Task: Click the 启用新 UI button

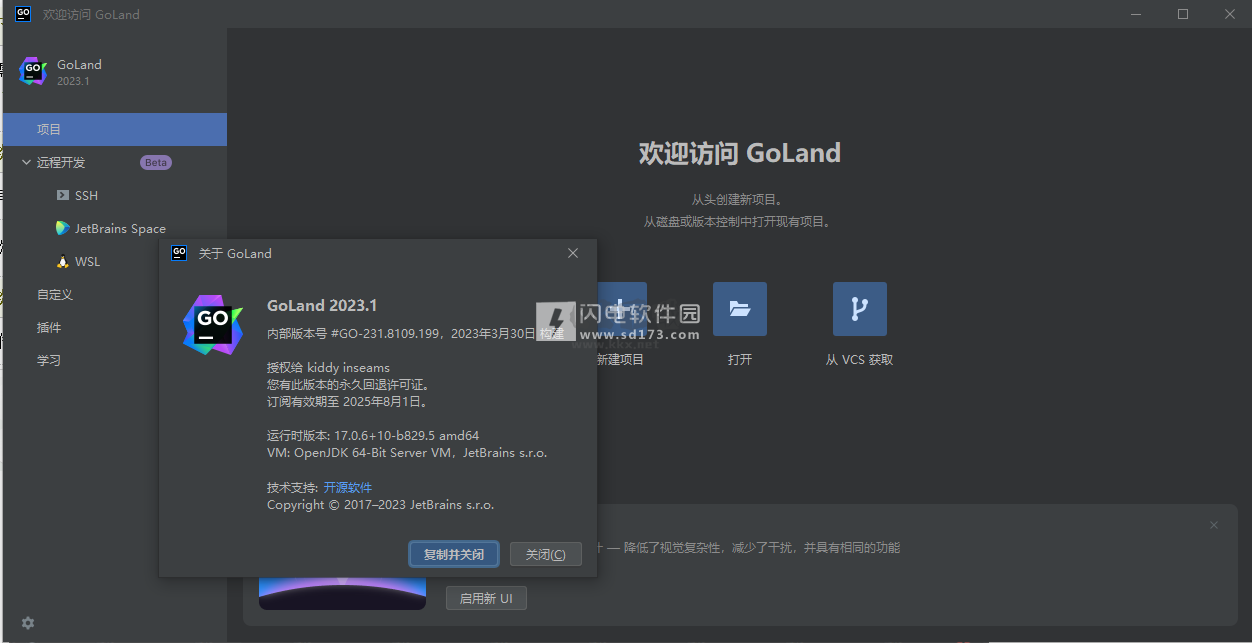Action: tap(486, 598)
